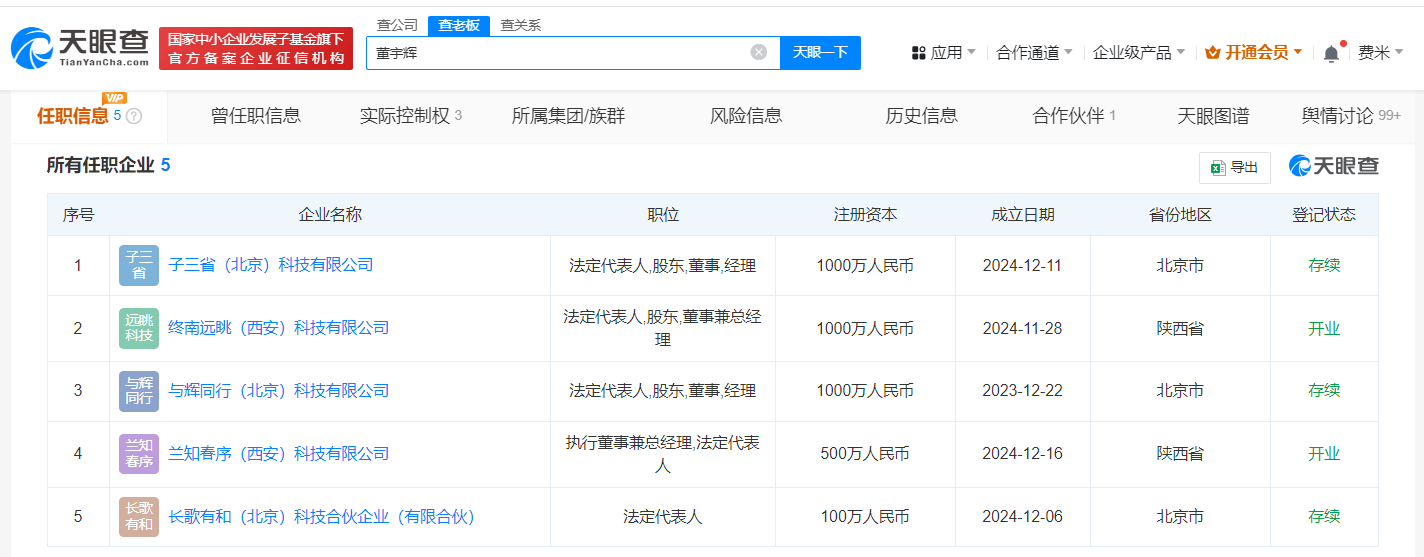Viewport: 1424px width, 557px height.
Task: Click the date 2024-12-11 cell
Action: pyautogui.click(x=1022, y=266)
